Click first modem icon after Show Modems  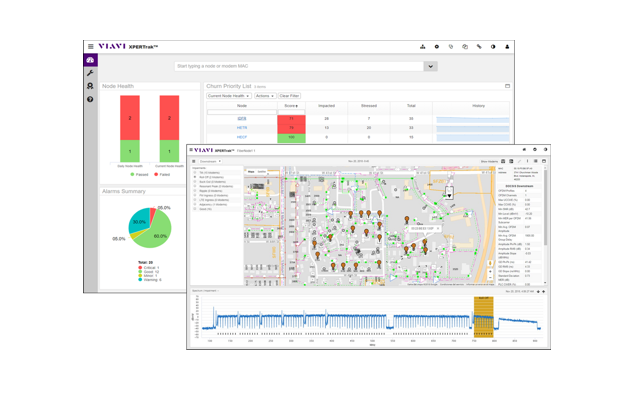[503, 161]
